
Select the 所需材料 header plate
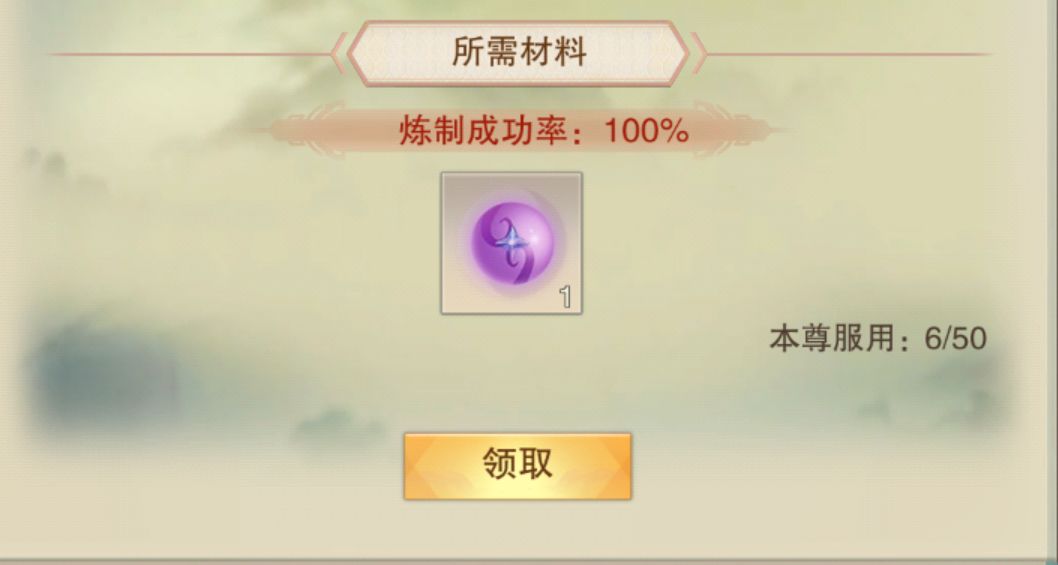click(518, 53)
